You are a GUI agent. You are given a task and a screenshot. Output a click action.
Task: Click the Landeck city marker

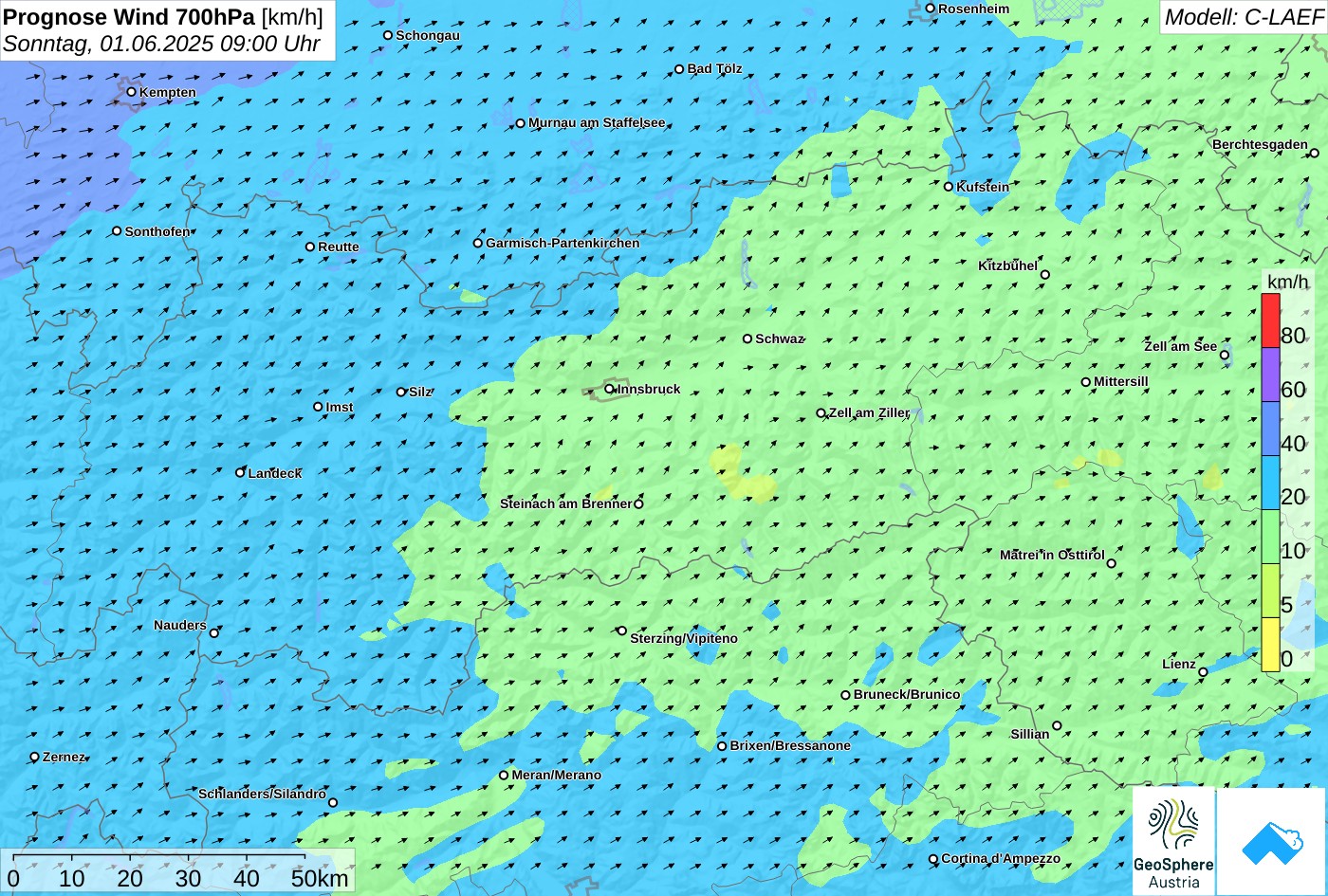coord(240,472)
